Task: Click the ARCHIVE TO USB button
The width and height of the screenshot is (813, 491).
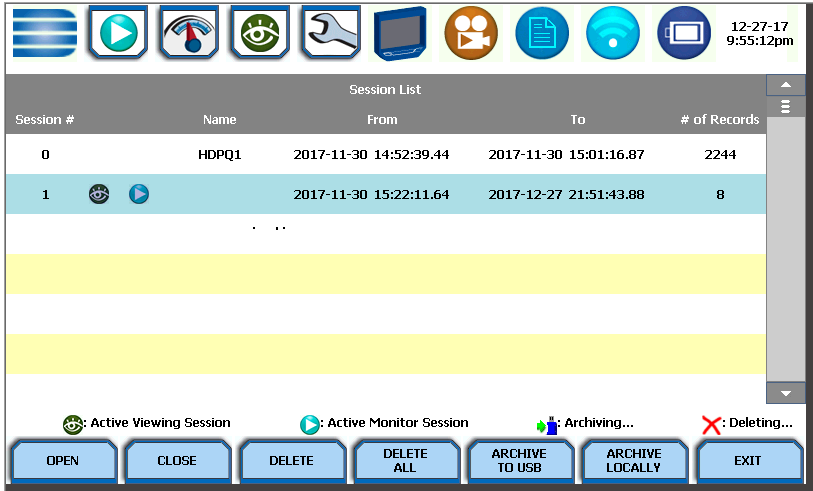Action: 519,461
